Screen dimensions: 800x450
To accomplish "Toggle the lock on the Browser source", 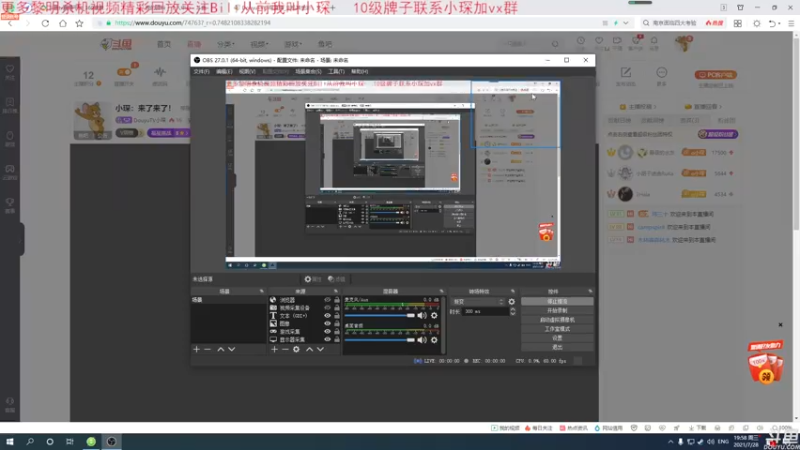I will point(337,300).
